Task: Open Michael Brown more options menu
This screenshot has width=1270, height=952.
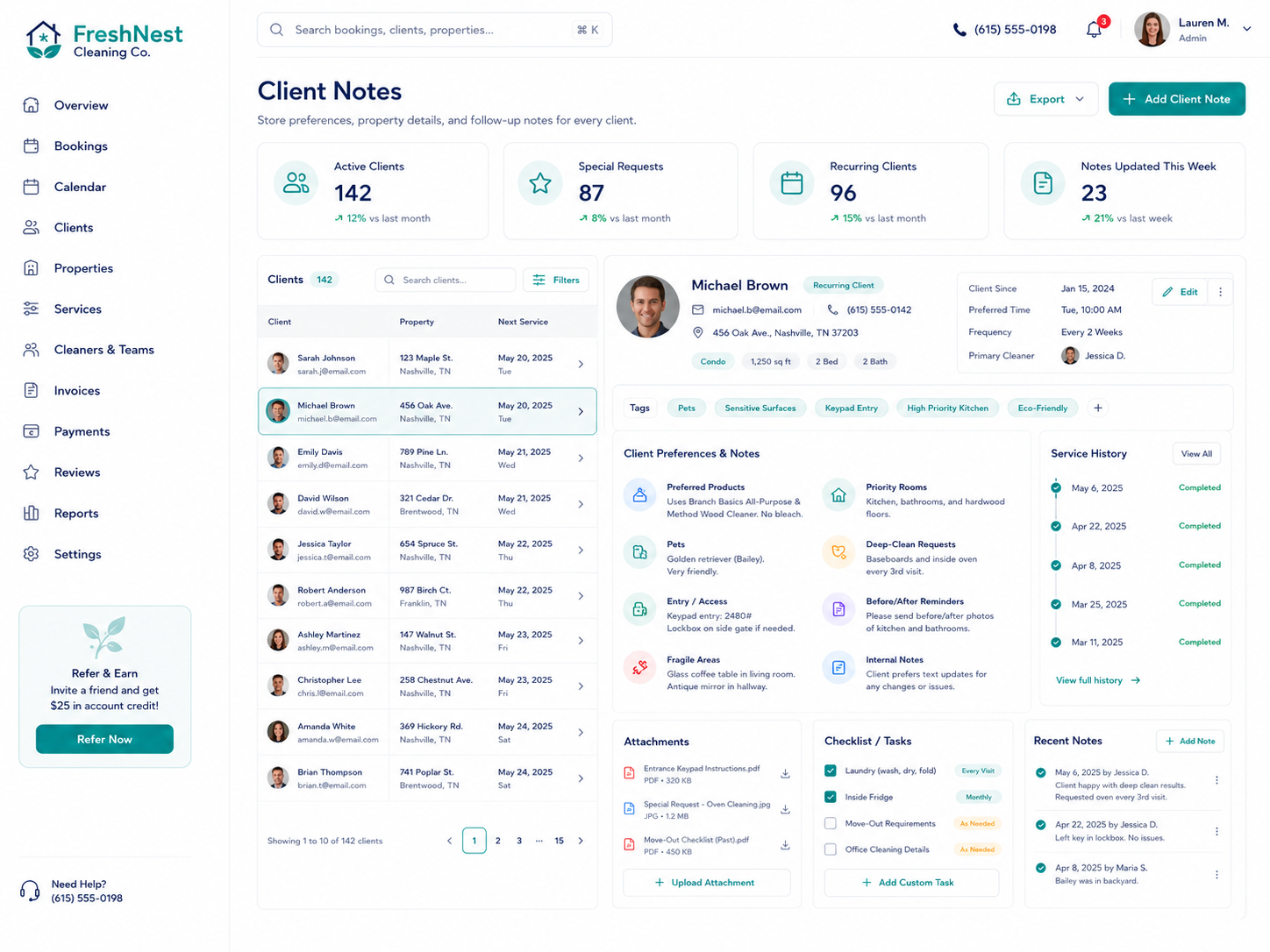Action: pos(1220,292)
